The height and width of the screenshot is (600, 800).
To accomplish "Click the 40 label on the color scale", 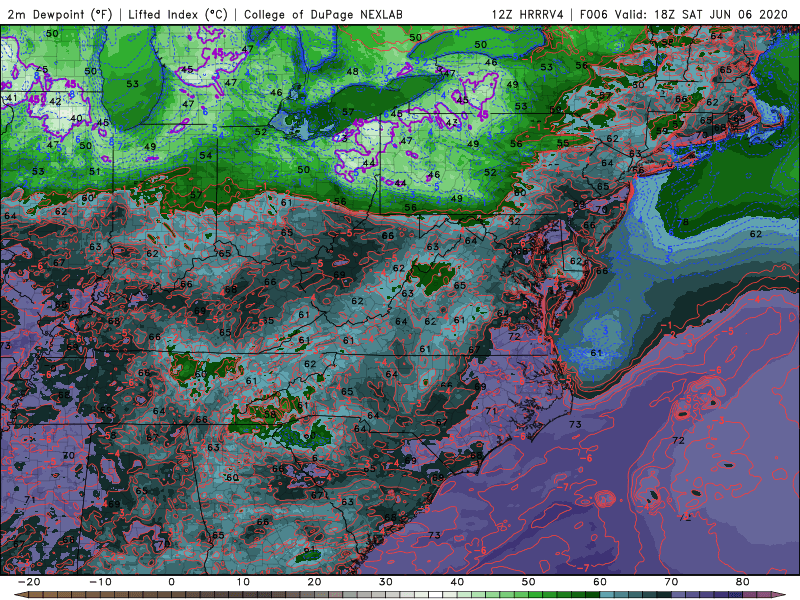I will tap(457, 582).
